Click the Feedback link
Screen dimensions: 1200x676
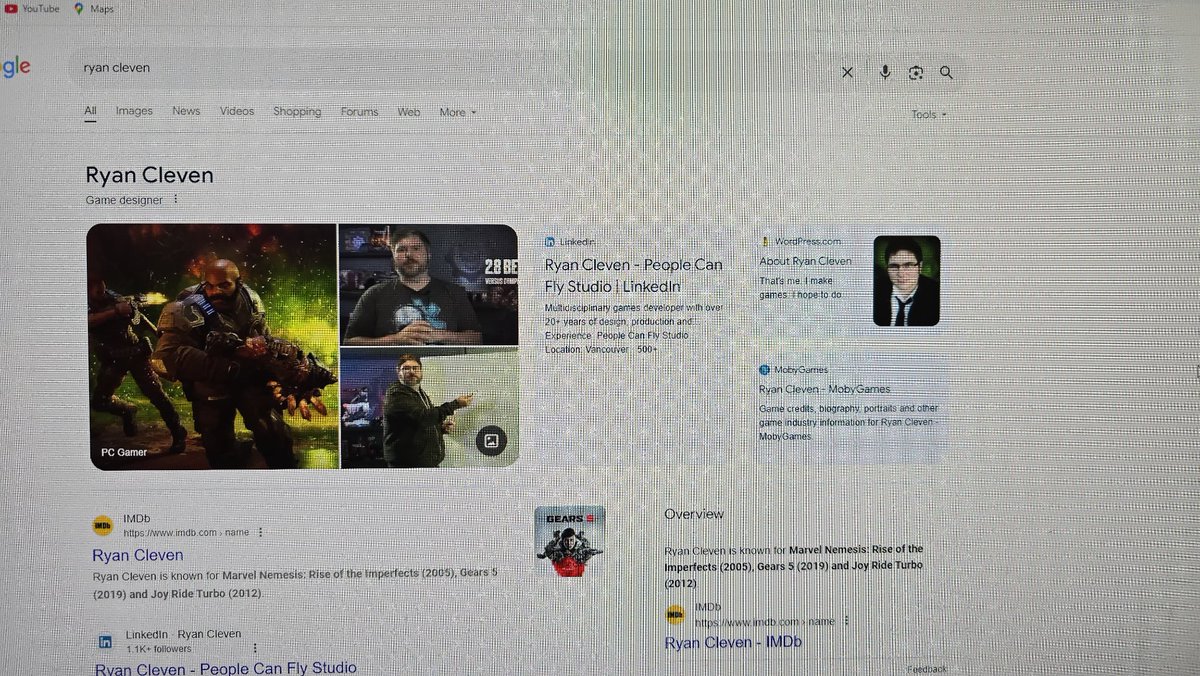pos(926,669)
